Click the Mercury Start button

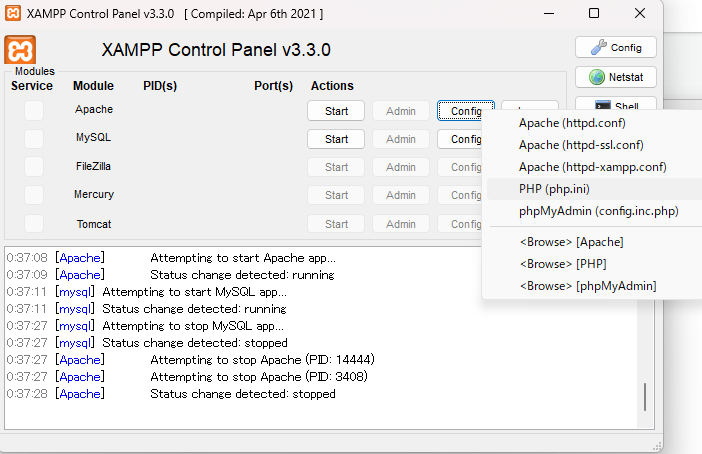coord(336,195)
